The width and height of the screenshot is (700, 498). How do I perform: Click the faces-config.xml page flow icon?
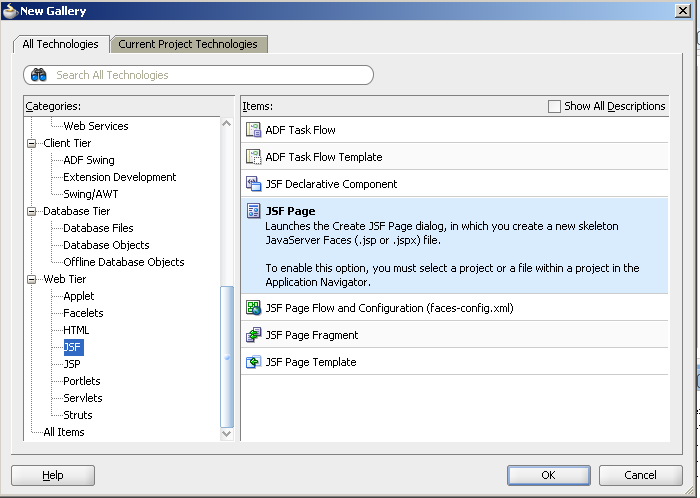tap(254, 308)
